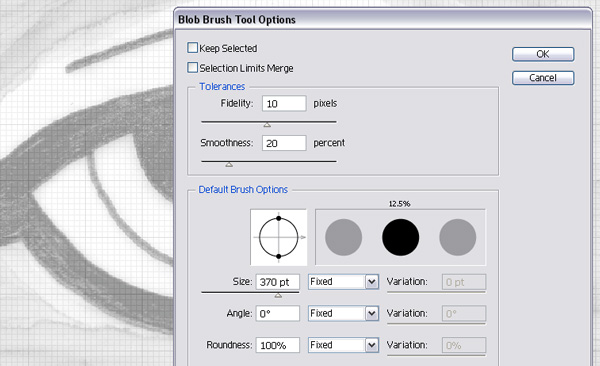Click the Roundness Variation 0% field

click(464, 345)
